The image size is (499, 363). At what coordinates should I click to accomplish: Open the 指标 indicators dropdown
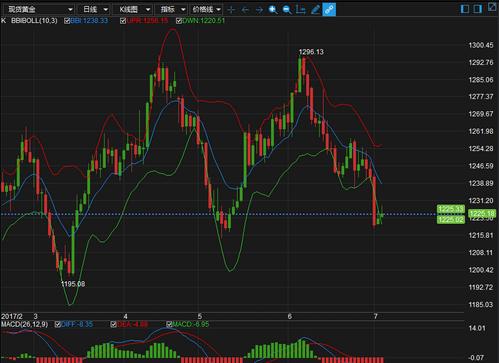tap(172, 9)
